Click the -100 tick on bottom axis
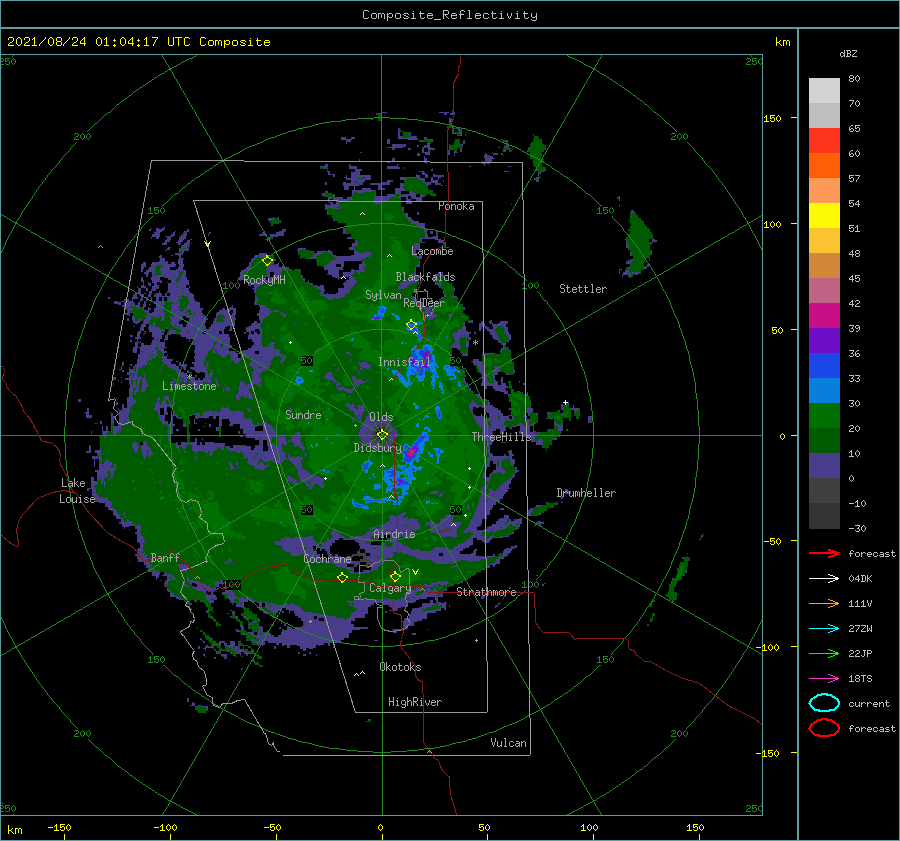The image size is (900, 841). coord(165,828)
